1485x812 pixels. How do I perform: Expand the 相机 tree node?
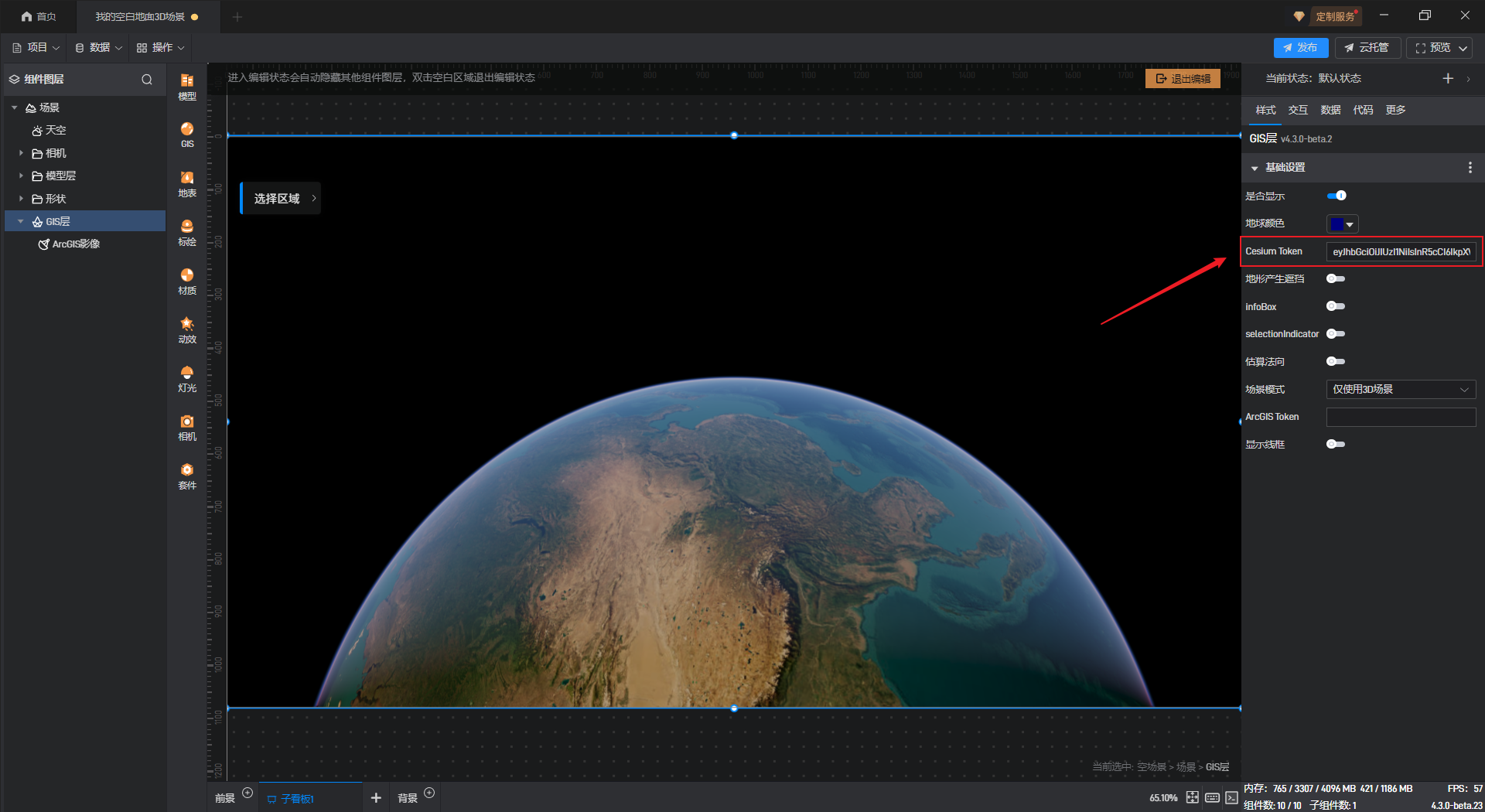pos(21,153)
